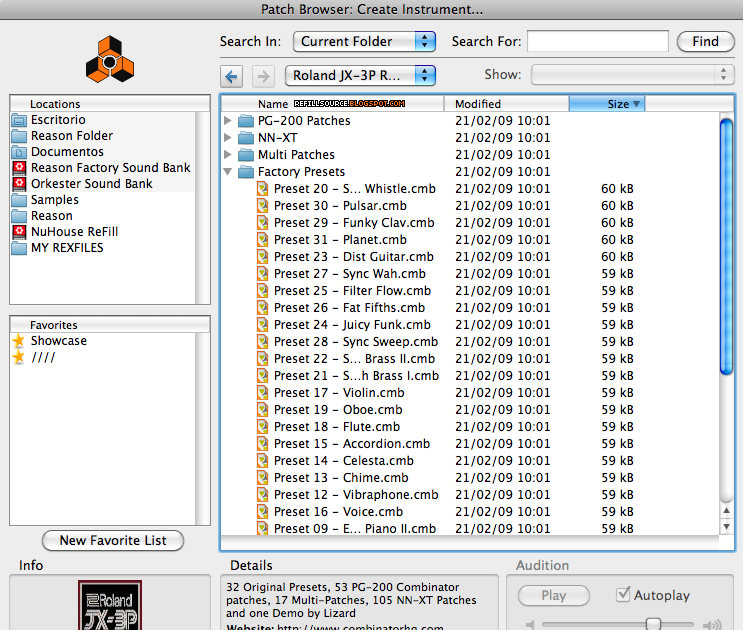Viewport: 743px width, 630px height.
Task: Click the MY REXFILES folder icon
Action: (x=19, y=248)
